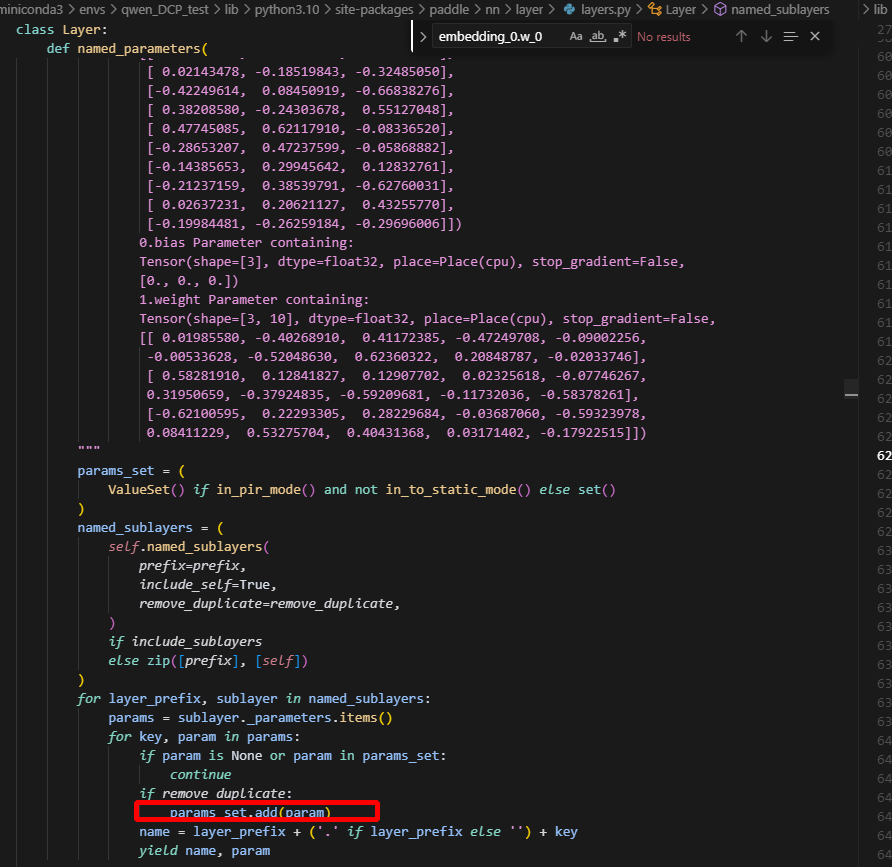Open the named_sublayers breadcrumb symbol list
892x867 pixels.
coord(780,9)
